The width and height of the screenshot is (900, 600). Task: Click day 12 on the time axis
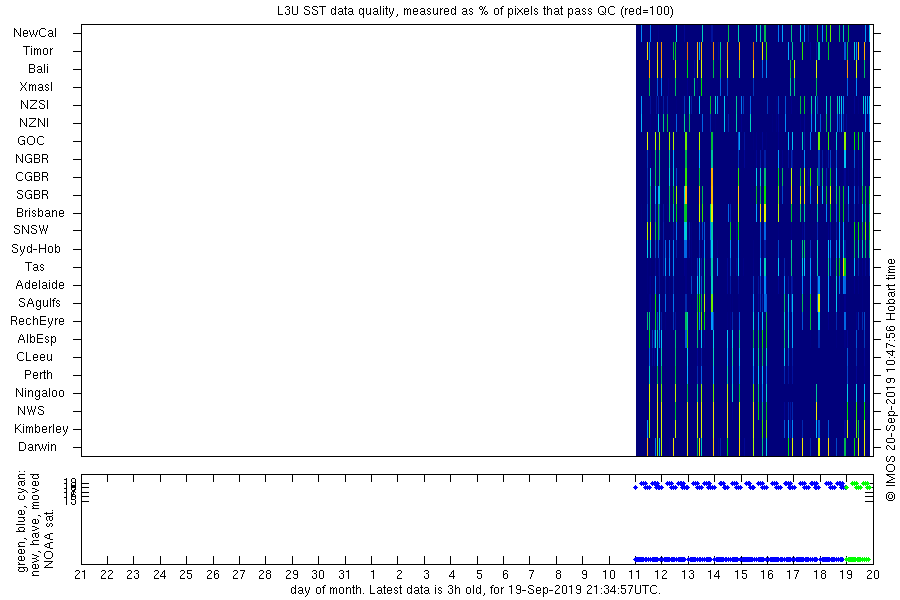pyautogui.click(x=661, y=575)
